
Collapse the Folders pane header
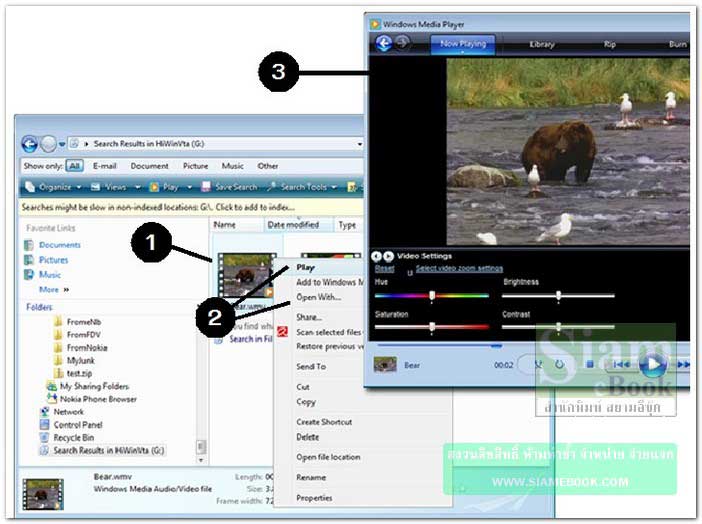(39, 307)
